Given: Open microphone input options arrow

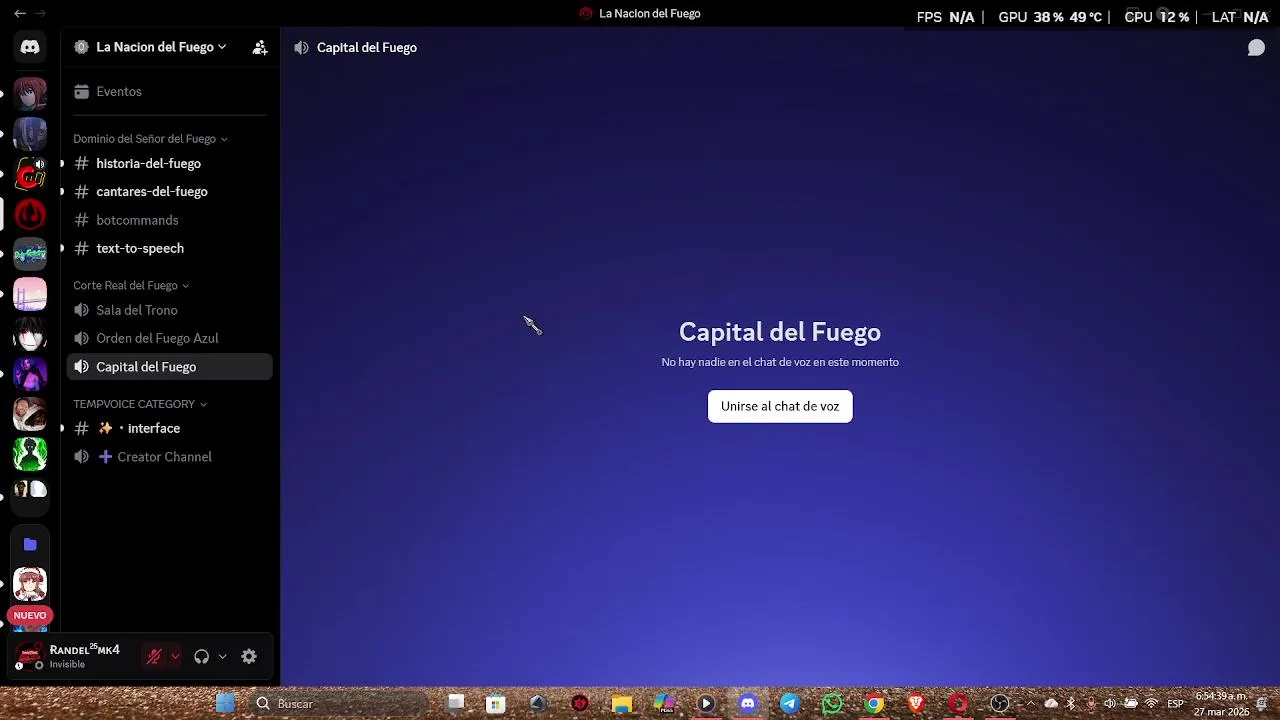Looking at the screenshot, I should [175, 656].
